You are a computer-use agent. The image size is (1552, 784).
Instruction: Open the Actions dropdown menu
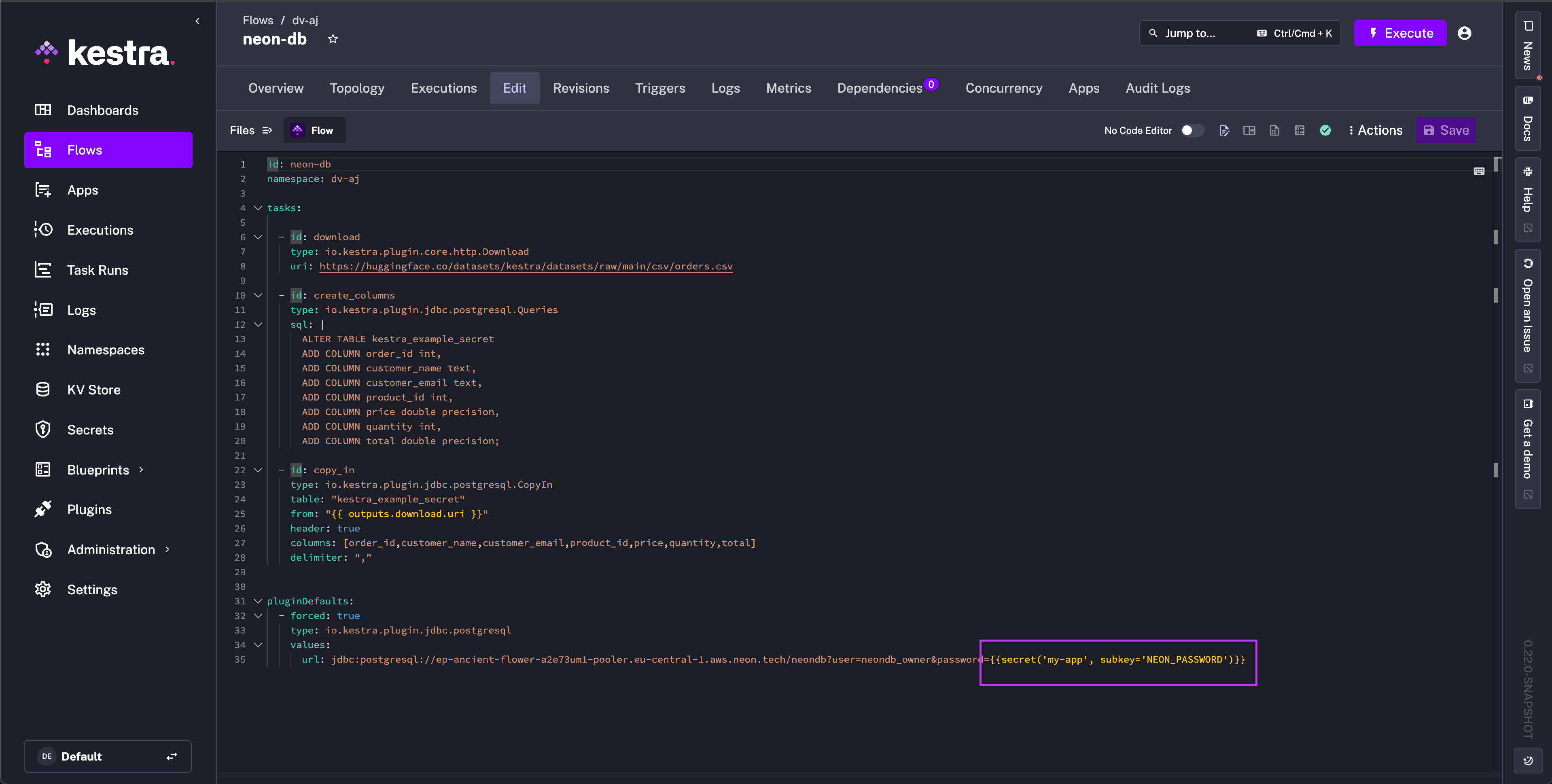pos(1376,130)
